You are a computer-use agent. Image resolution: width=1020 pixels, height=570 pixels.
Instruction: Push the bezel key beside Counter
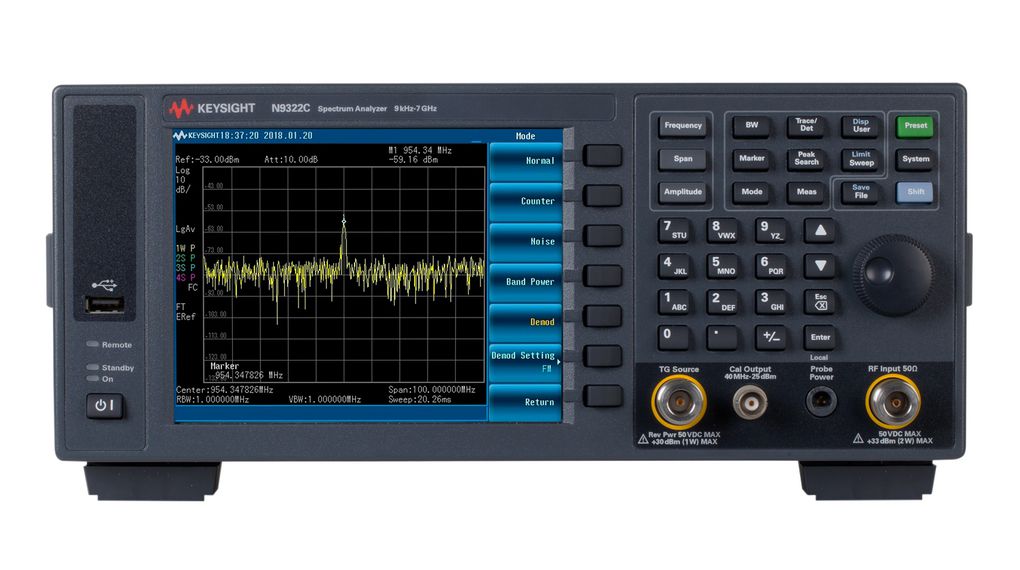[602, 195]
